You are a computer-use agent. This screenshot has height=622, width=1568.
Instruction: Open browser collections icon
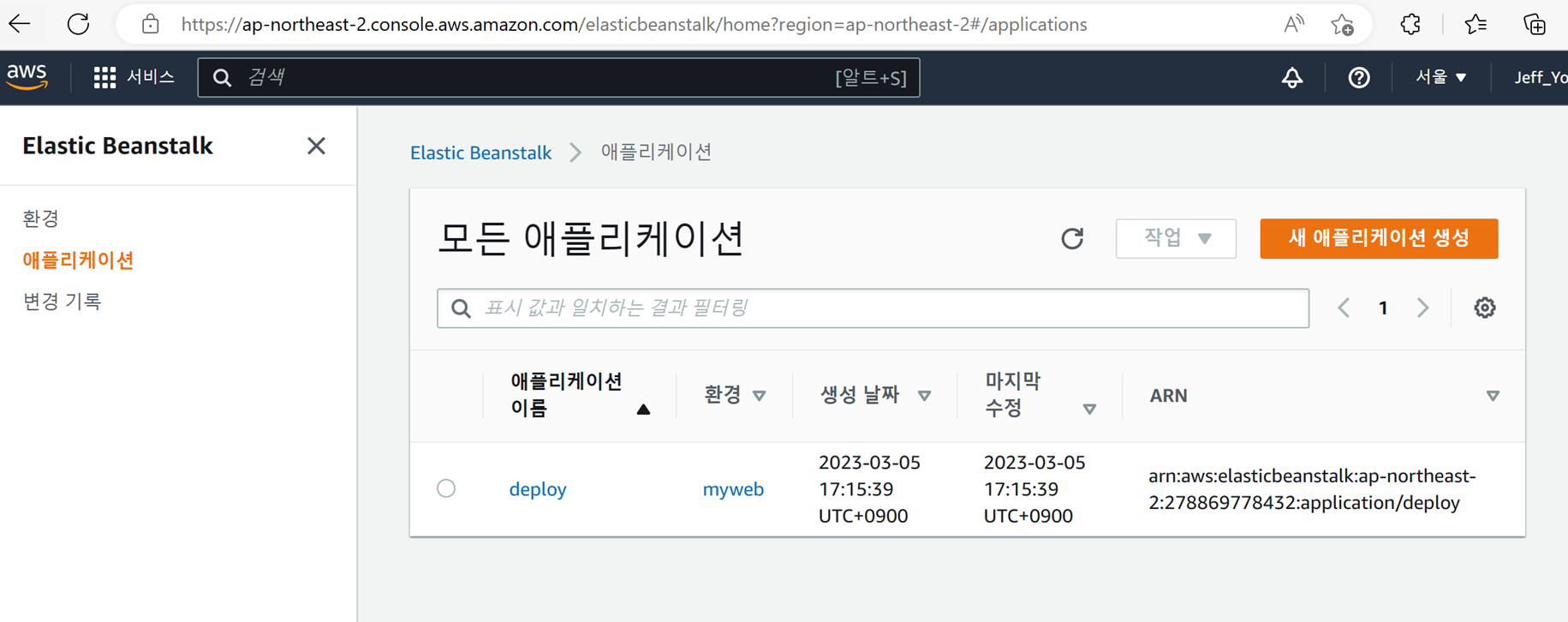point(1535,24)
